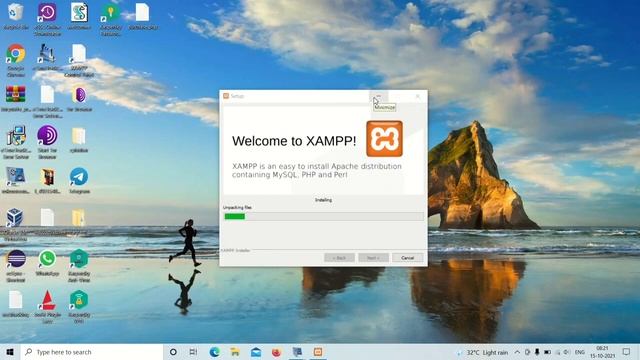
Task: Switch to XAMPP installer taskbar icon
Action: 318,352
